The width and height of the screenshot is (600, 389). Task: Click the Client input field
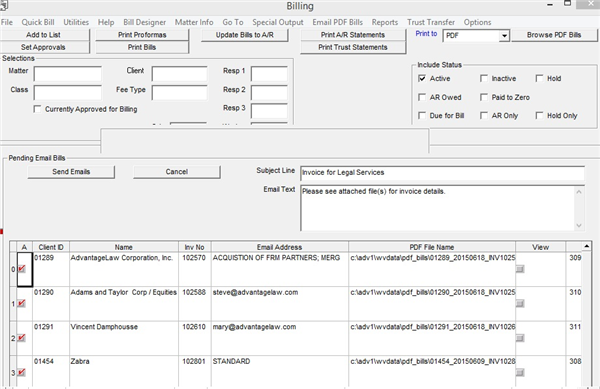click(179, 73)
